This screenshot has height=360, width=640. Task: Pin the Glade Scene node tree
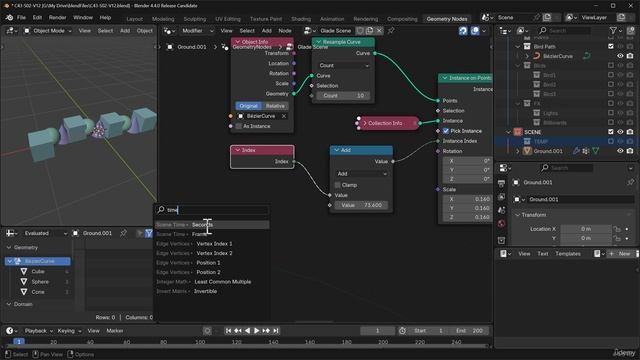391,31
